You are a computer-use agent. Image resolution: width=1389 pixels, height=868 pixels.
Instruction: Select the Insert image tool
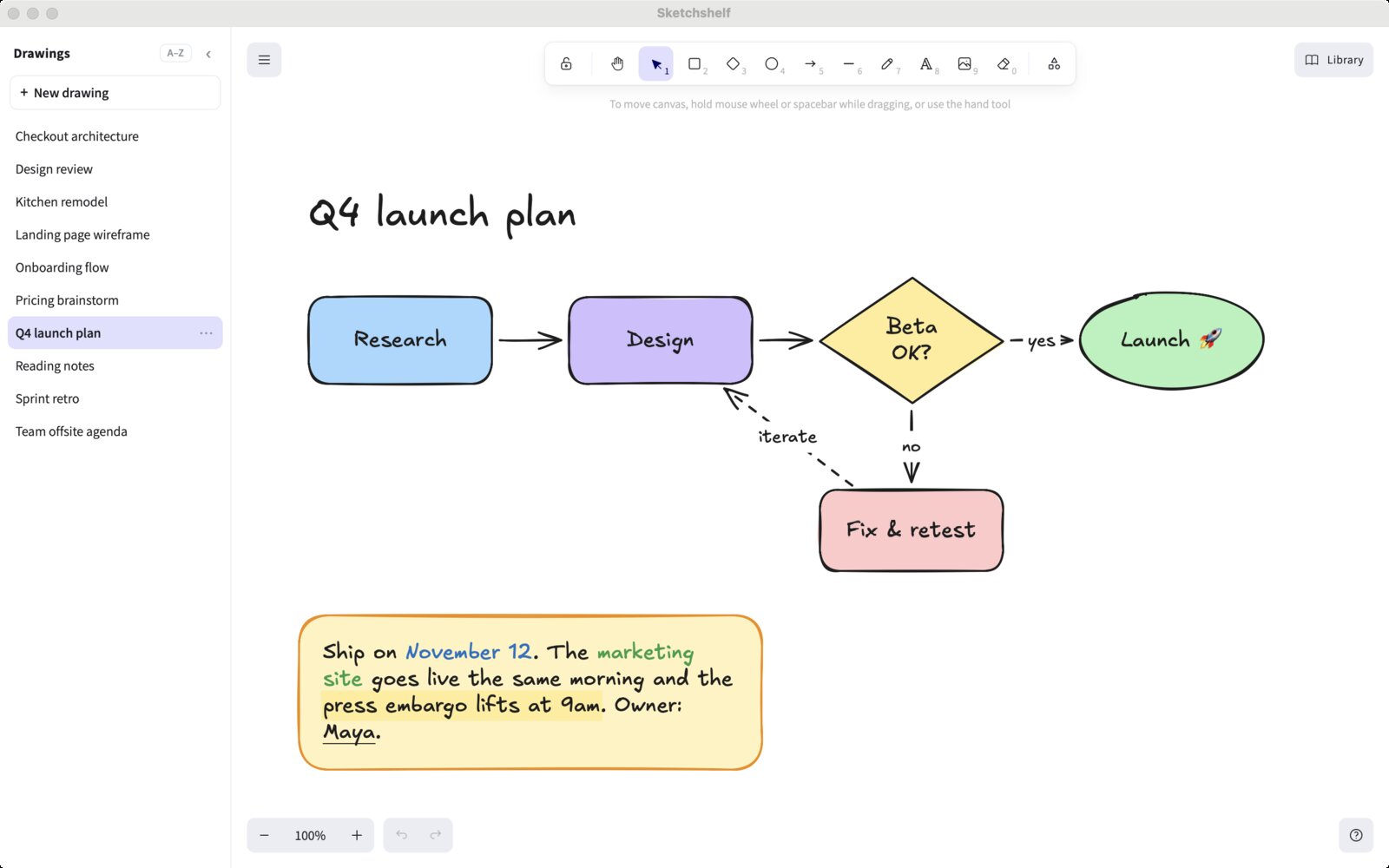click(964, 63)
